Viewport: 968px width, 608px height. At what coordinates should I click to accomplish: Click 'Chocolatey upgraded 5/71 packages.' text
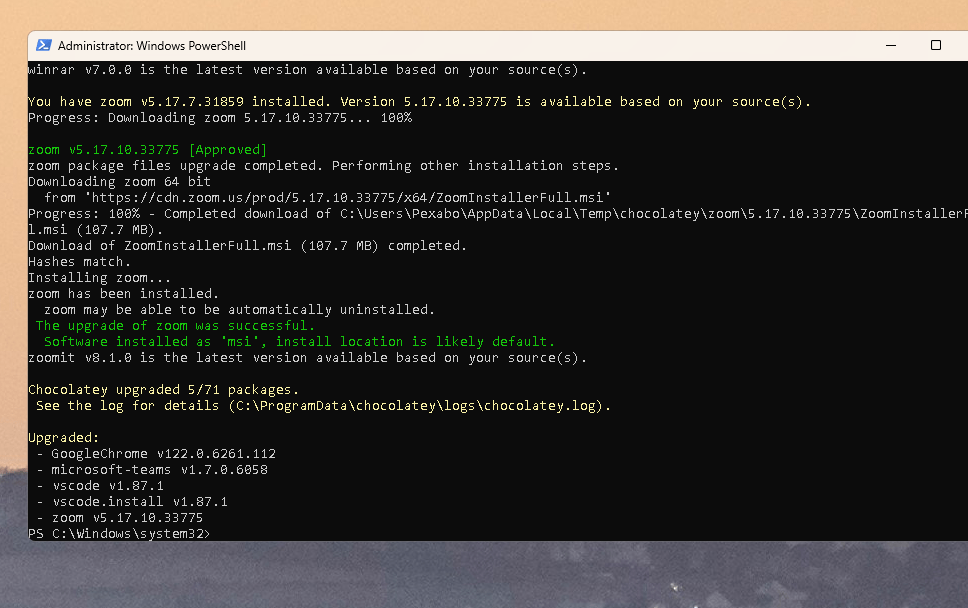tap(164, 389)
